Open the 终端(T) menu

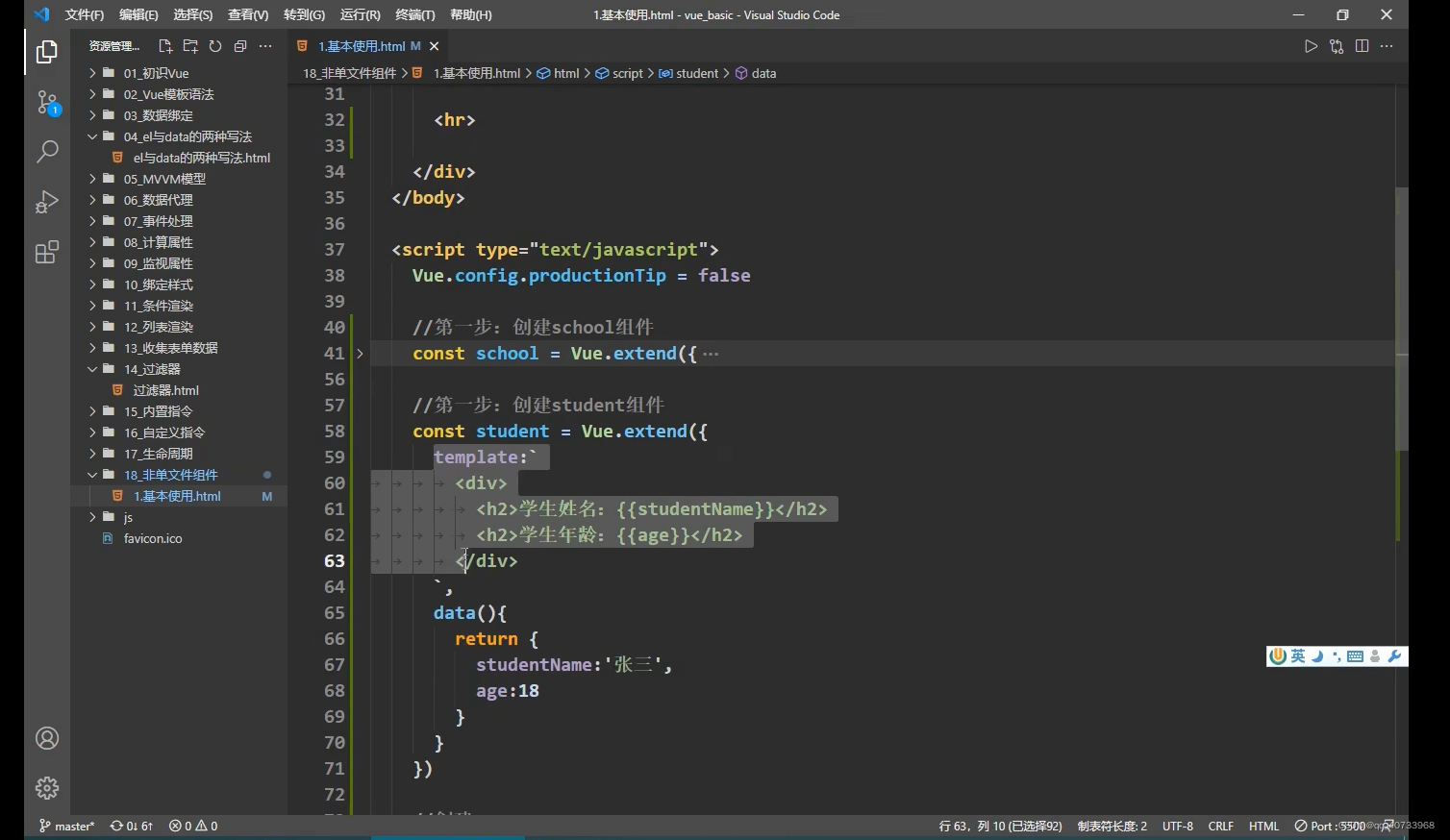click(x=415, y=14)
